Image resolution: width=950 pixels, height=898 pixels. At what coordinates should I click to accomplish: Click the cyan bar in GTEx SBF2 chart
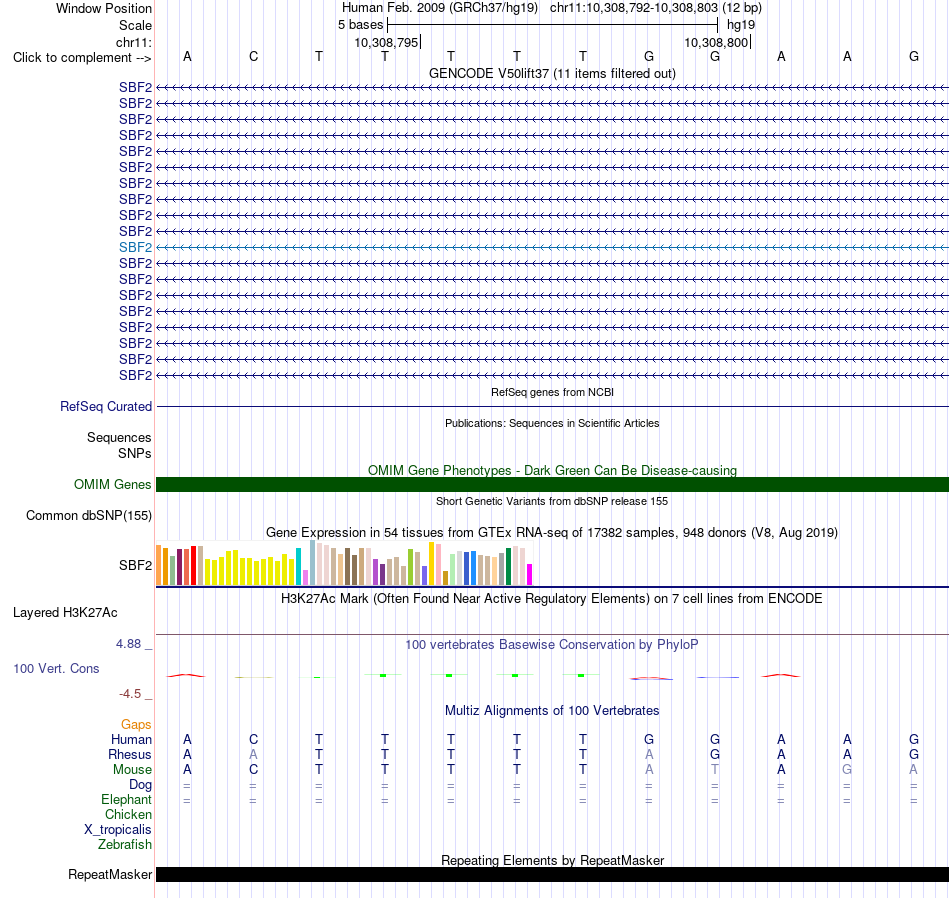coord(298,567)
